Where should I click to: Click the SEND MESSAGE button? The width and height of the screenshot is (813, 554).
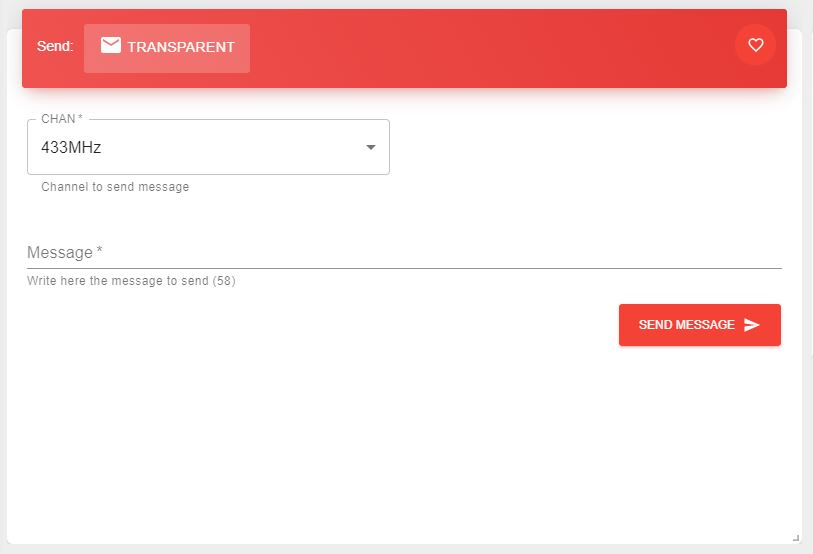(x=699, y=325)
